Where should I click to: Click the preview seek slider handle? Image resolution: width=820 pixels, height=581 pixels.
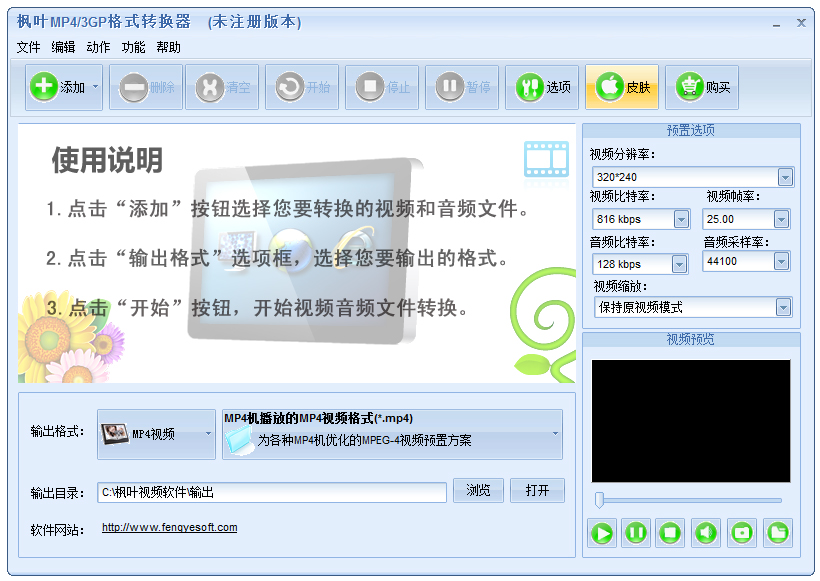[599, 500]
